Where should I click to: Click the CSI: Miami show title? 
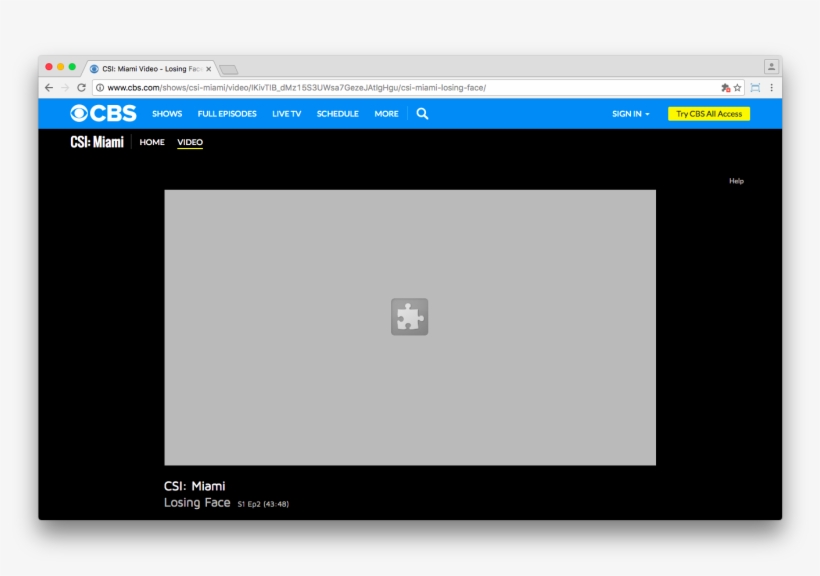coord(97,142)
